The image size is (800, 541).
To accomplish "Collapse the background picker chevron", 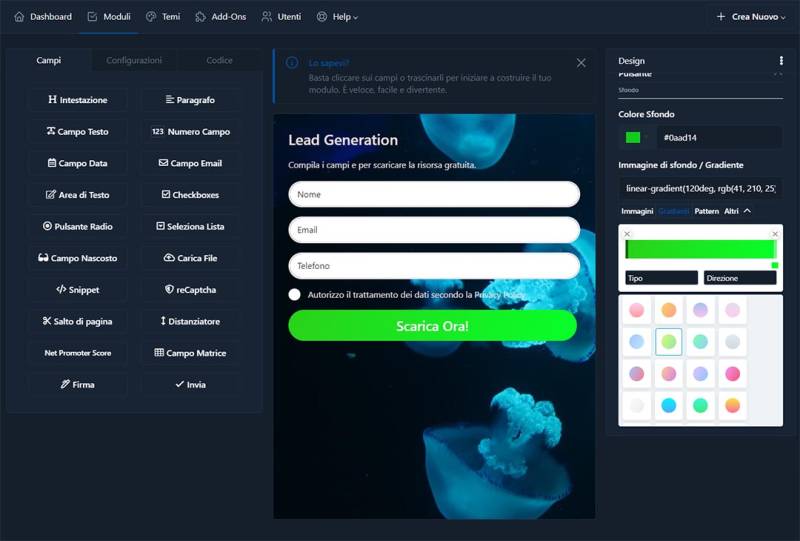I will pos(747,211).
